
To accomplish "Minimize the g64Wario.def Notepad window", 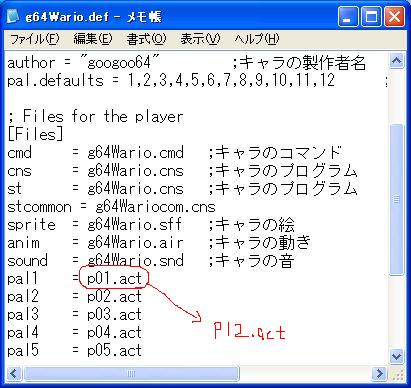I will coord(348,16).
